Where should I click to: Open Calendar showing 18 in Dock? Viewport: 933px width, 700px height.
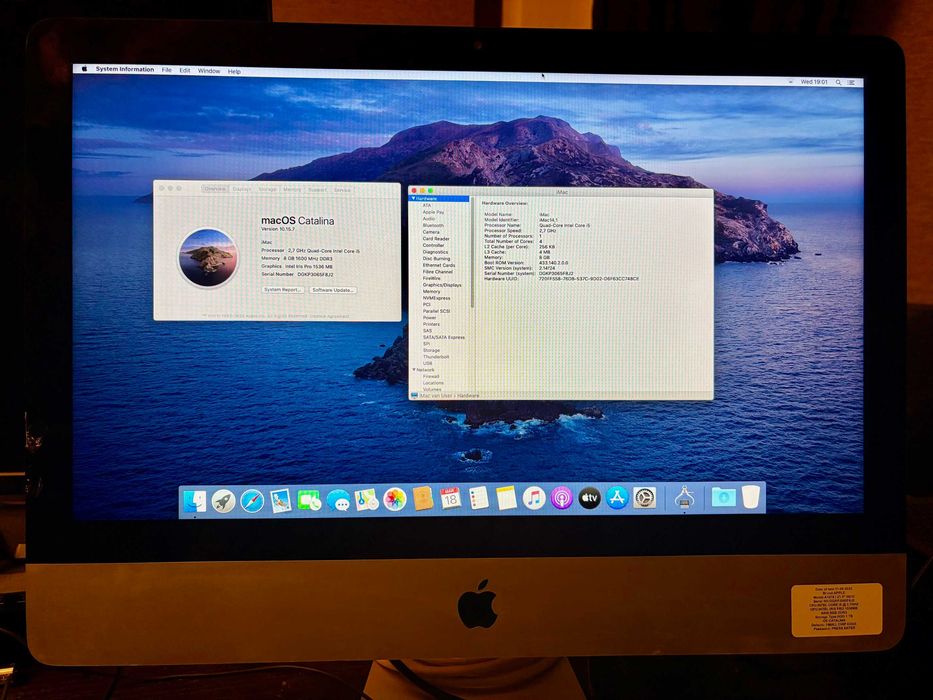pyautogui.click(x=450, y=498)
